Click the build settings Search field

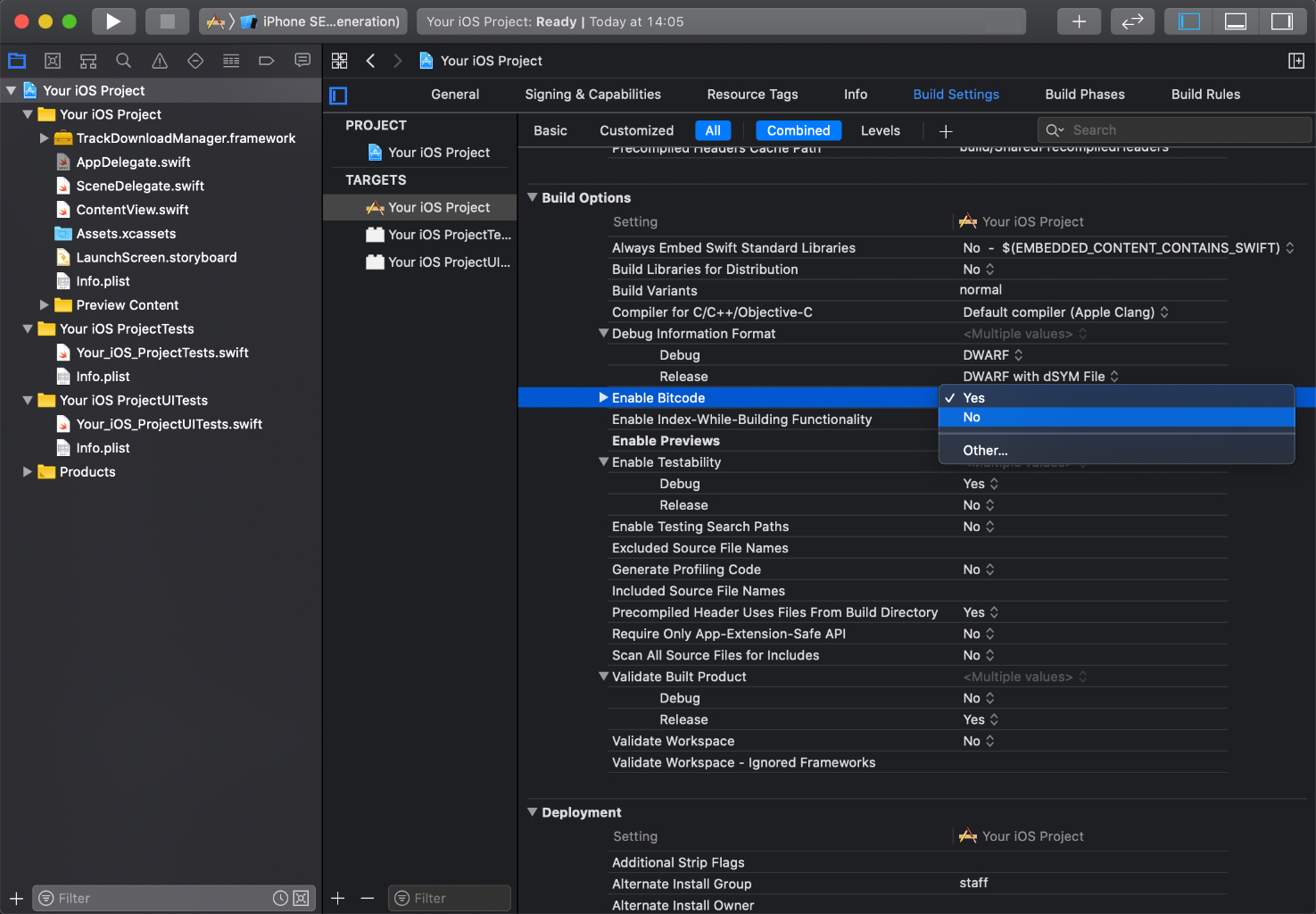pyautogui.click(x=1174, y=130)
